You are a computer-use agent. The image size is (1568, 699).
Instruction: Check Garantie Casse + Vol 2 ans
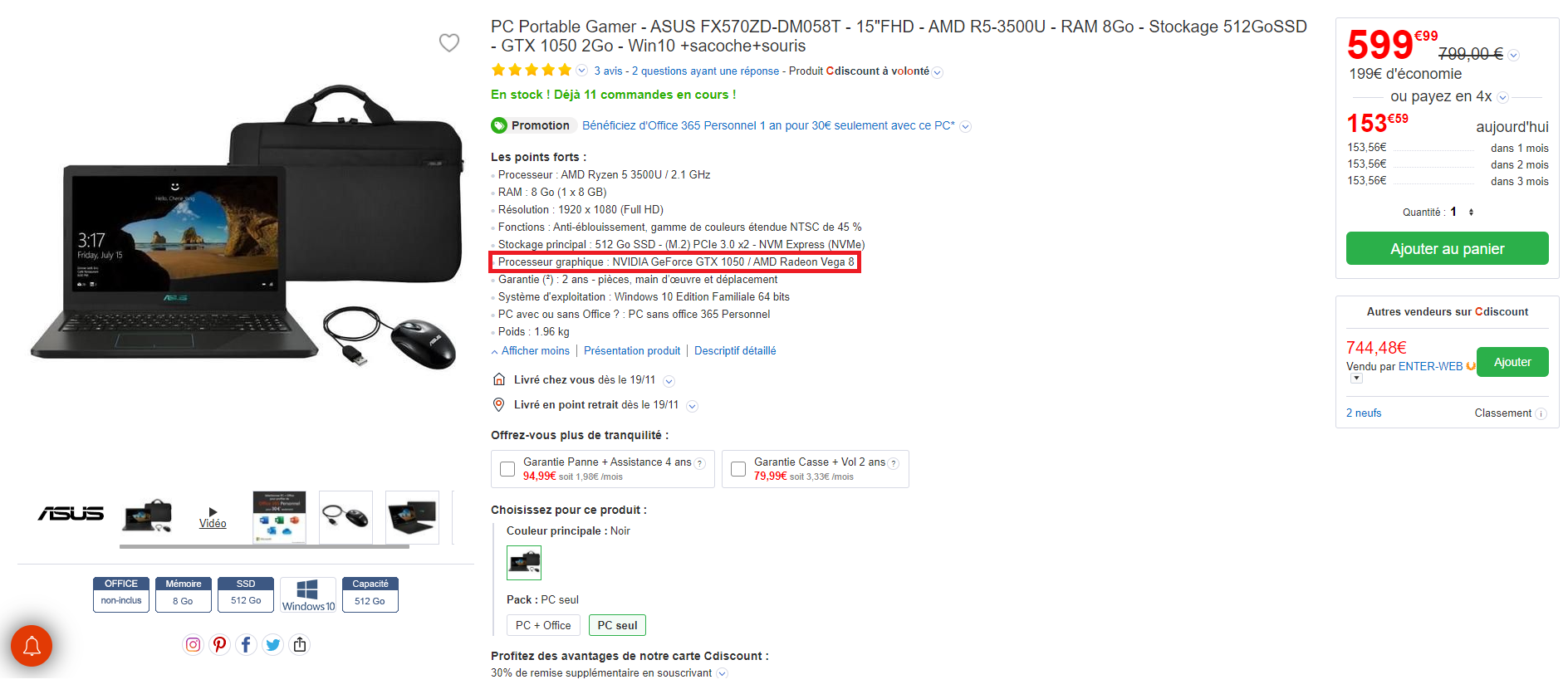coord(738,469)
